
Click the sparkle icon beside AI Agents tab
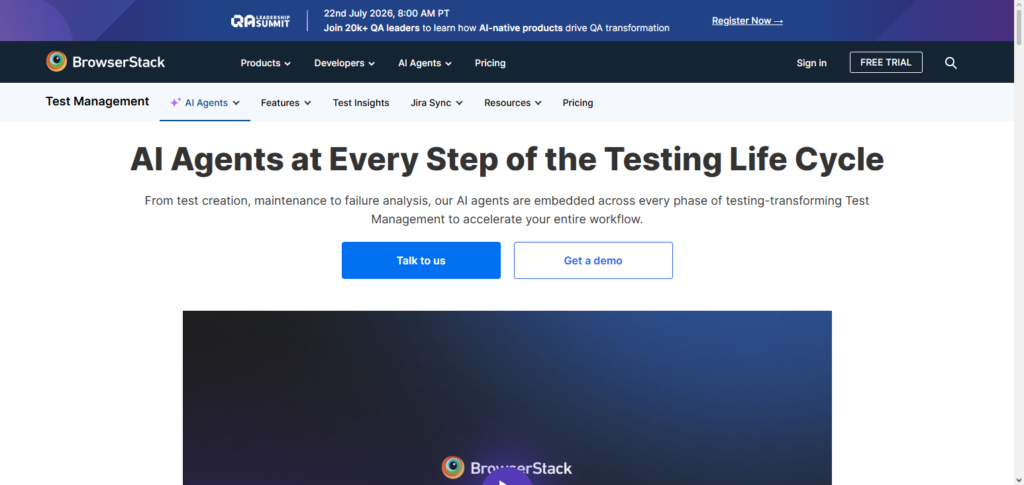[176, 102]
